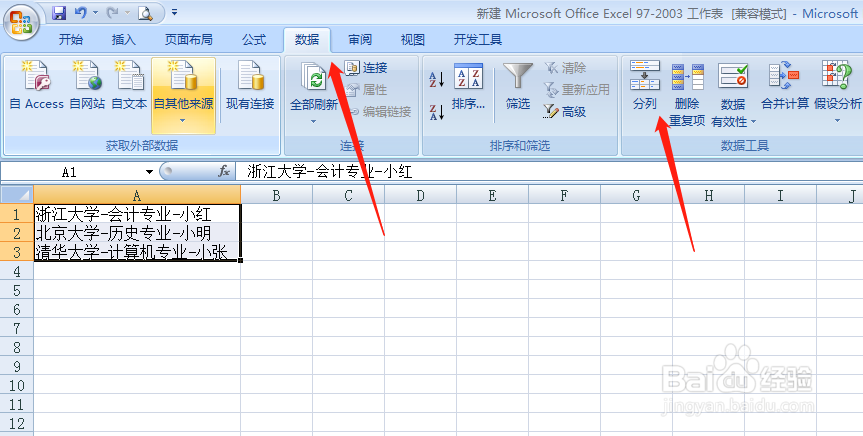Select row 5 header
Viewport: 863px width, 436px height.
[17, 290]
